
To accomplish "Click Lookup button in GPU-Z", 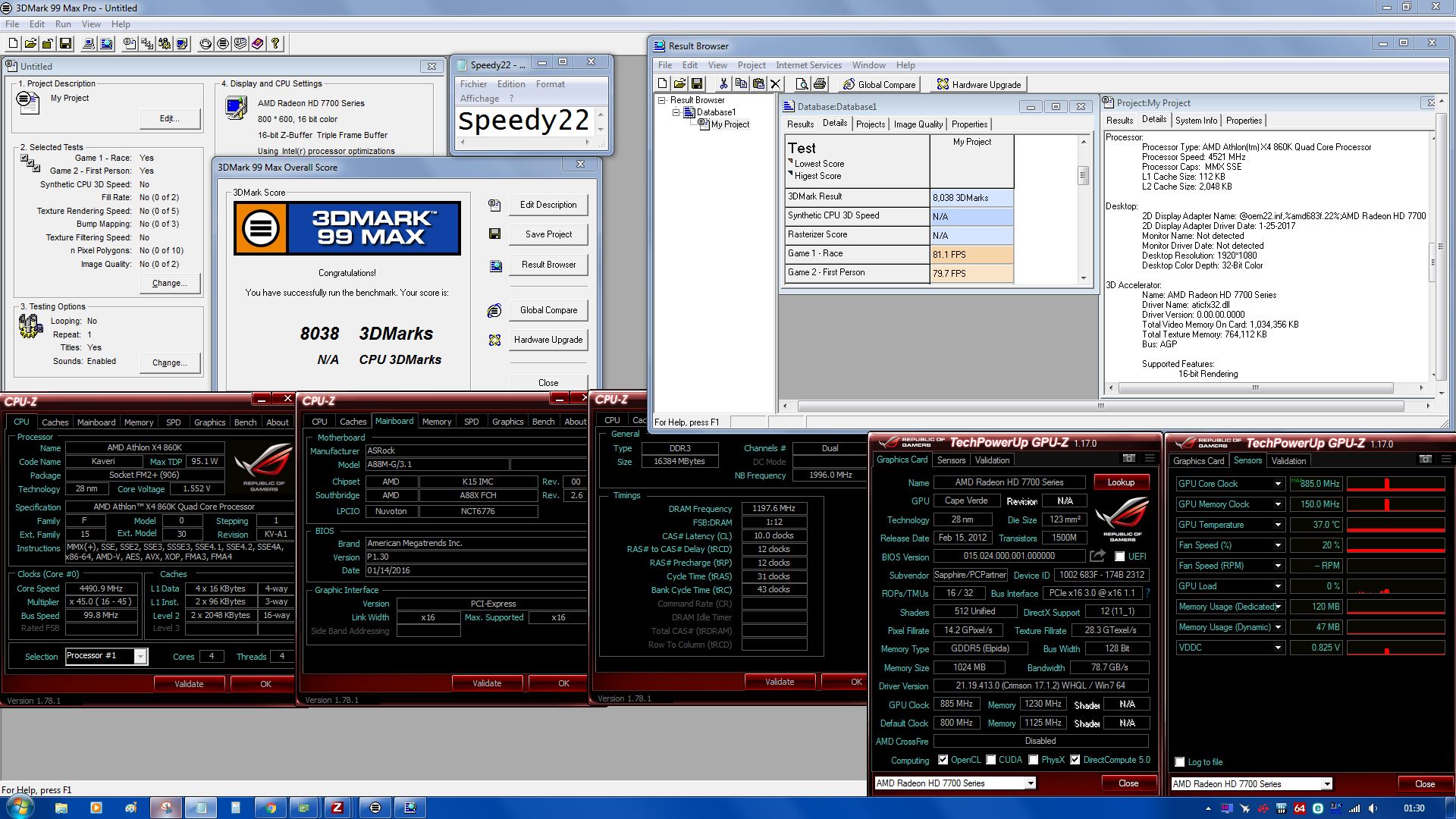I will (x=1121, y=482).
